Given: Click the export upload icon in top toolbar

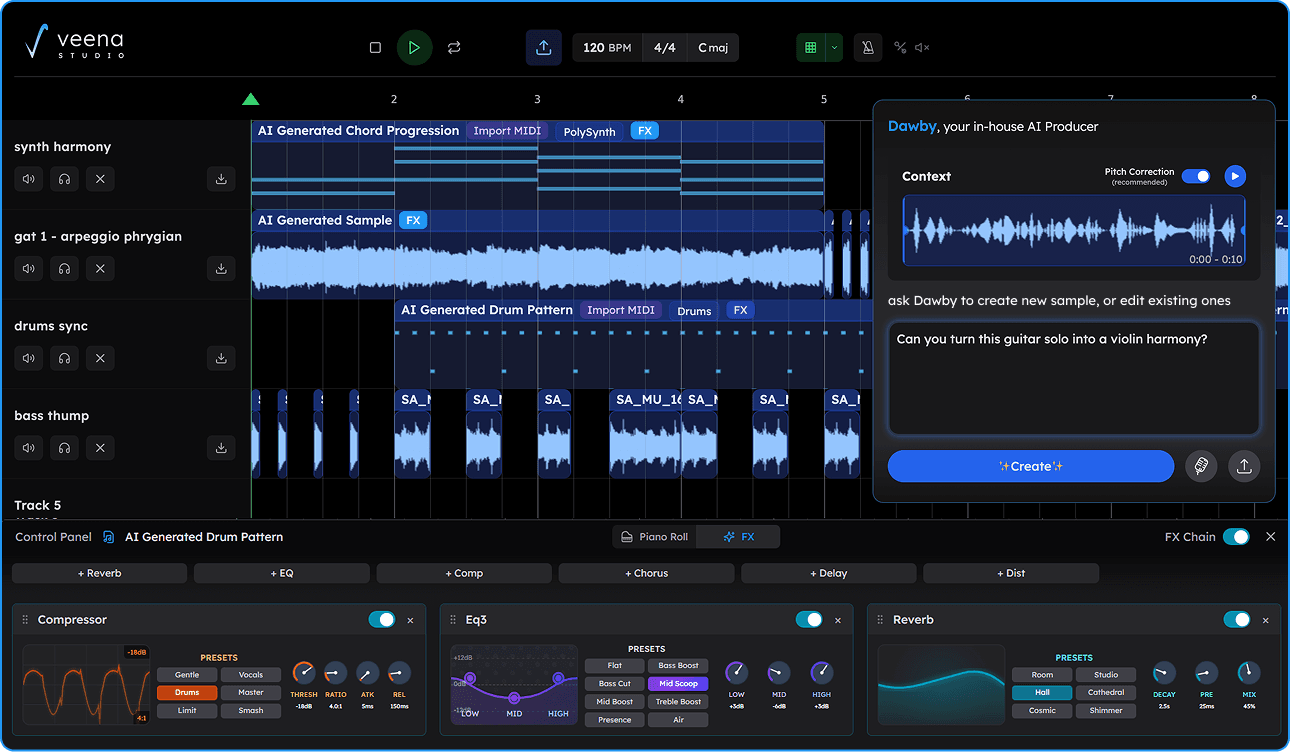Looking at the screenshot, I should [x=544, y=47].
